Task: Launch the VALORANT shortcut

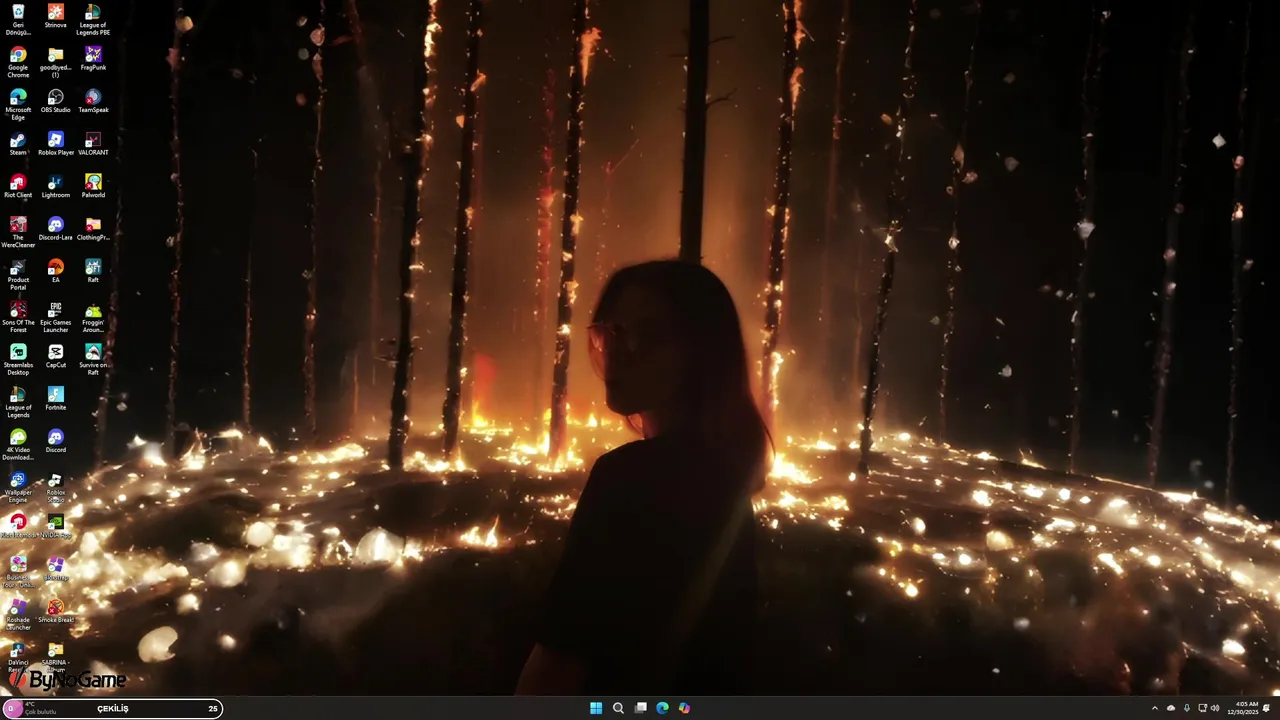Action: 93,143
